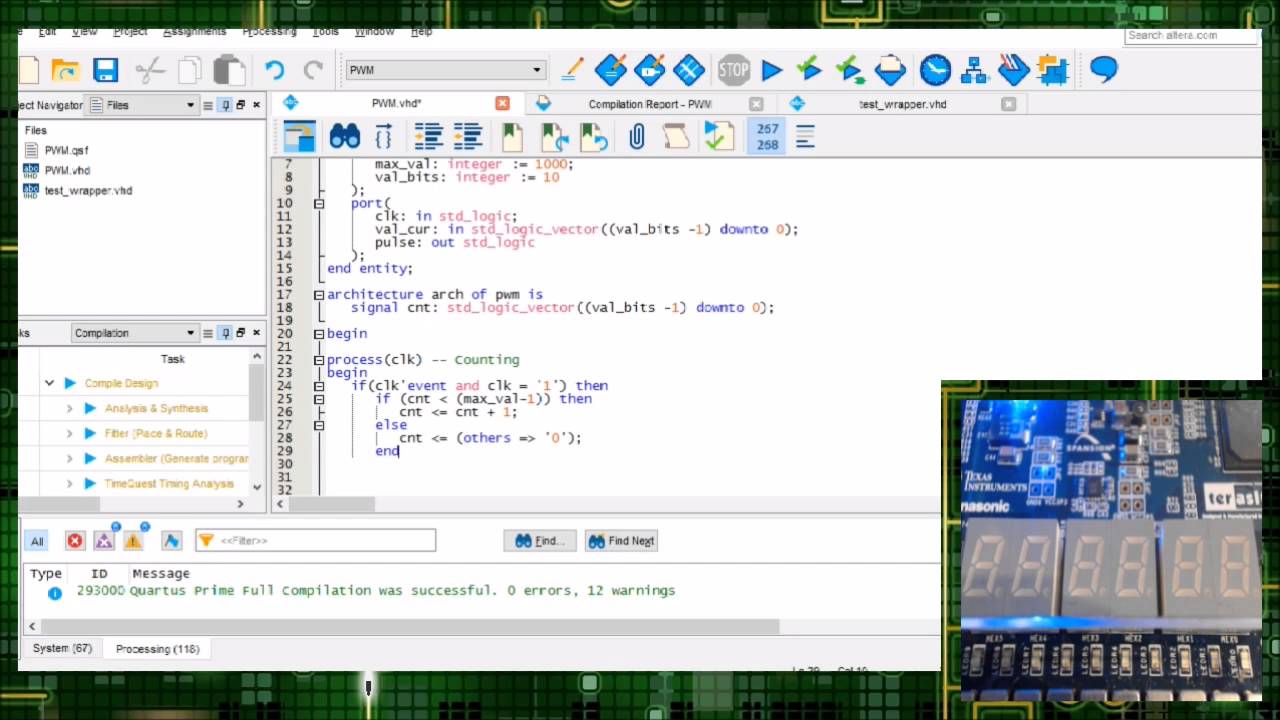This screenshot has height=720, width=1280.
Task: Increase indent of selected code
Action: [x=428, y=136]
